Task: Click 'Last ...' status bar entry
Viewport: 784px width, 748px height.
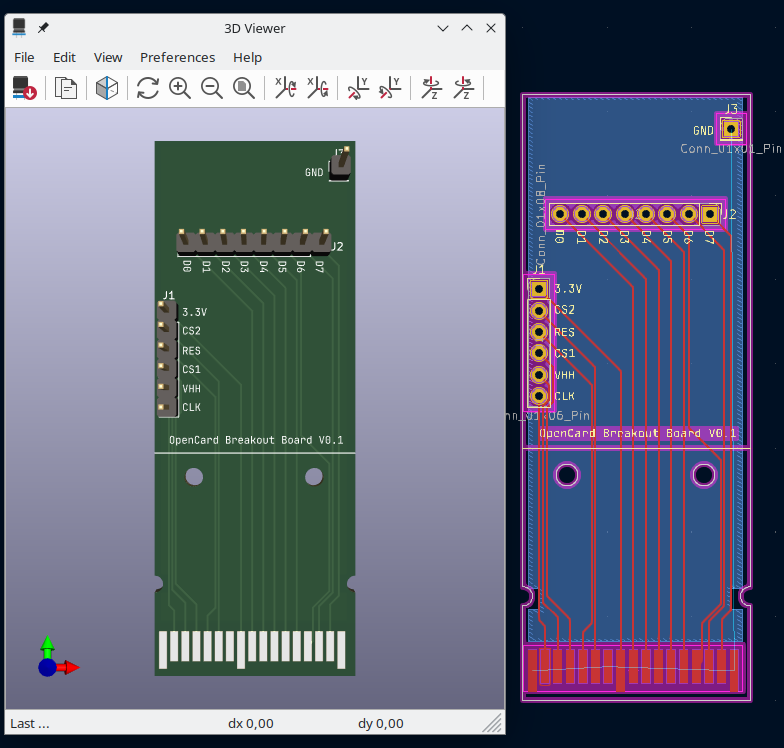Action: tap(30, 724)
